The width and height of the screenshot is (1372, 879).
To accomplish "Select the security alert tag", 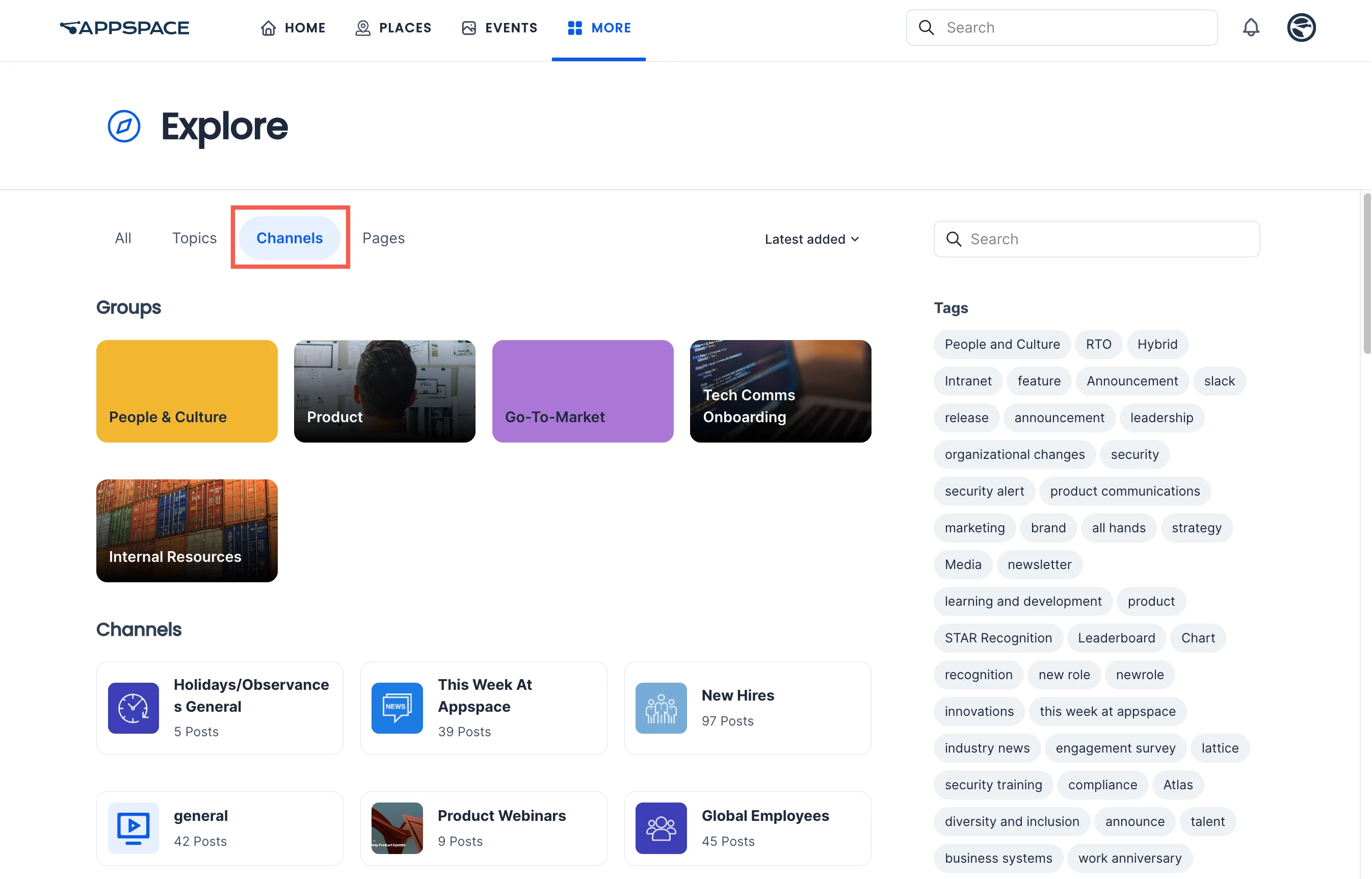I will pyautogui.click(x=984, y=491).
